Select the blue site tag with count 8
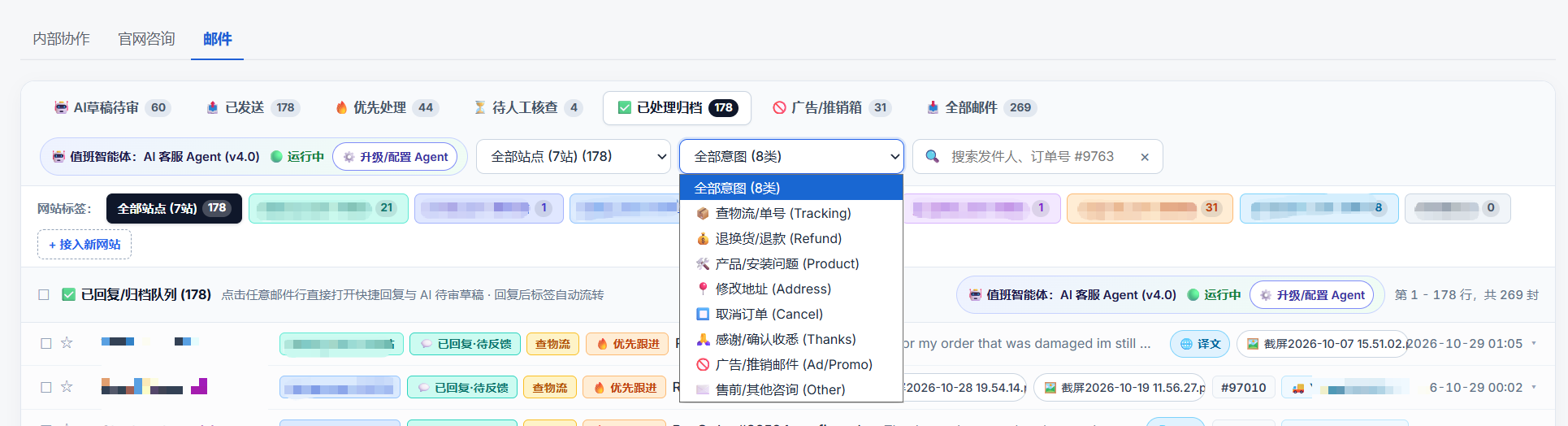The height and width of the screenshot is (426, 1568). [x=1319, y=208]
